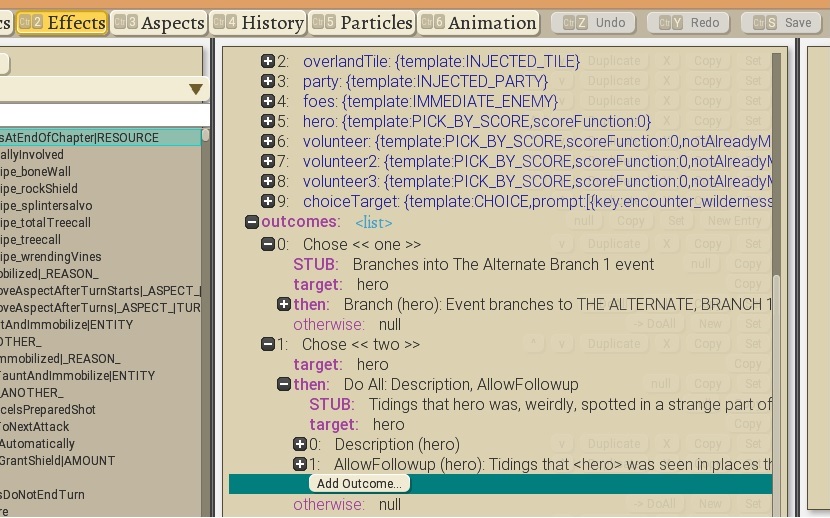
Task: Go to the Animation tab
Action: coord(478,22)
